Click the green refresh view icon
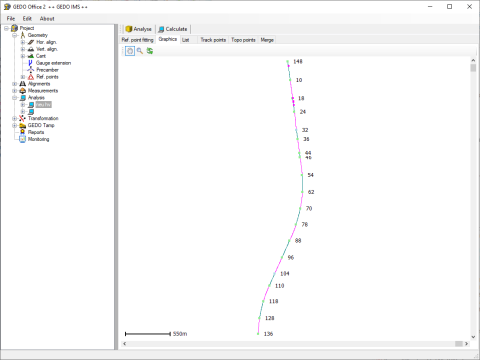Viewport: 480px width, 360px height. point(150,51)
